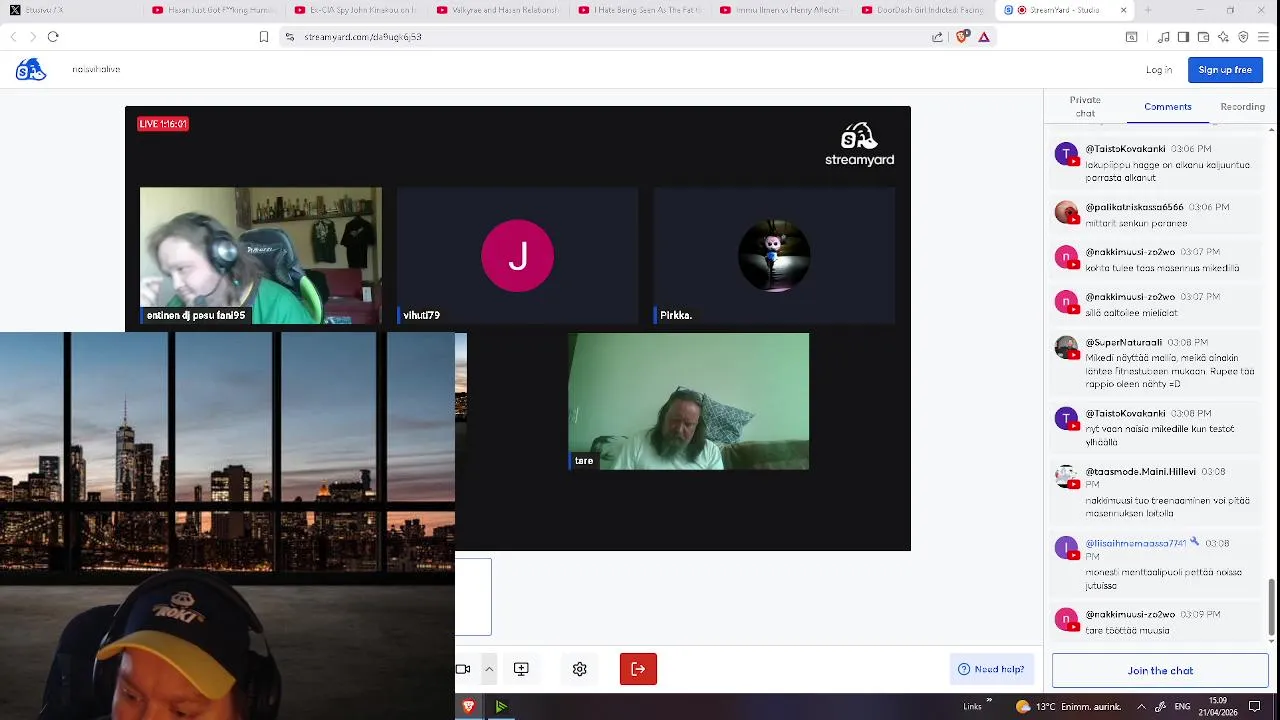Click the red leave studio button
The image size is (1280, 720).
(x=638, y=669)
